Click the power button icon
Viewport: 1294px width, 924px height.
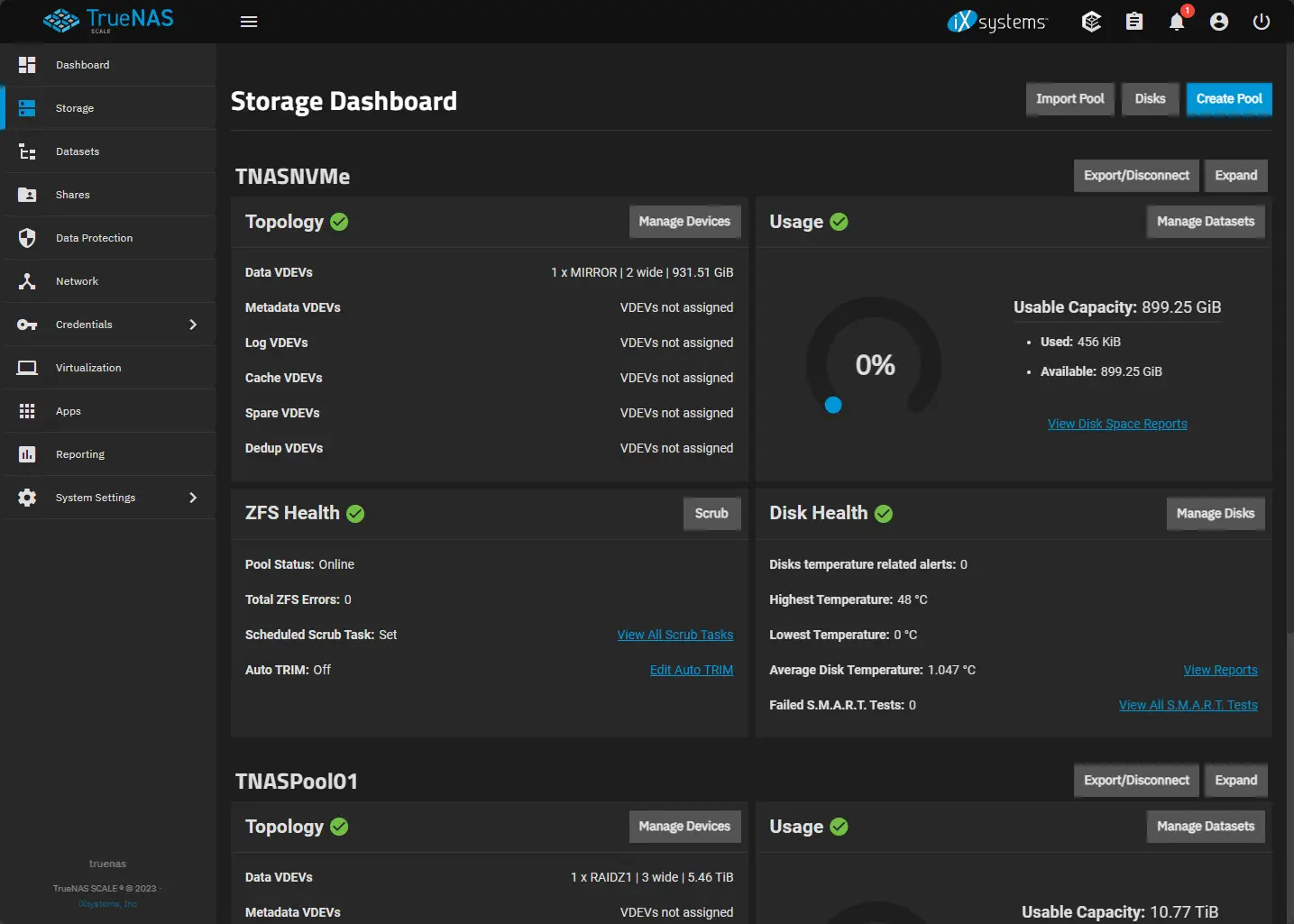1262,22
